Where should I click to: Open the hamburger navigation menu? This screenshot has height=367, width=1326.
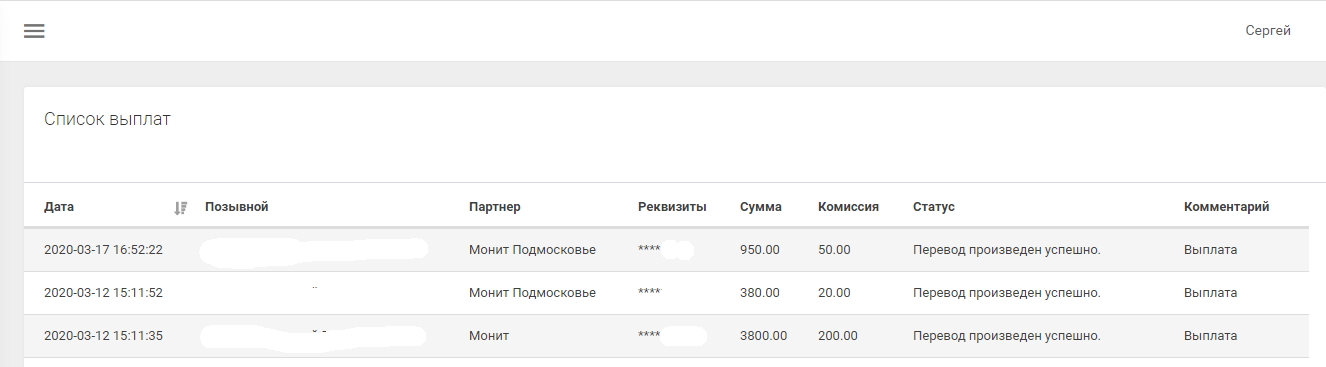point(34,31)
